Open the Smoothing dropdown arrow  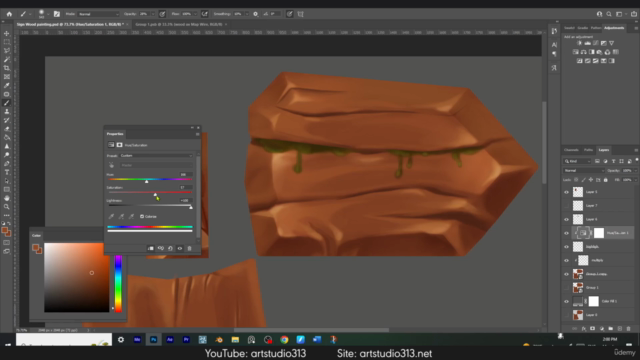tap(247, 14)
